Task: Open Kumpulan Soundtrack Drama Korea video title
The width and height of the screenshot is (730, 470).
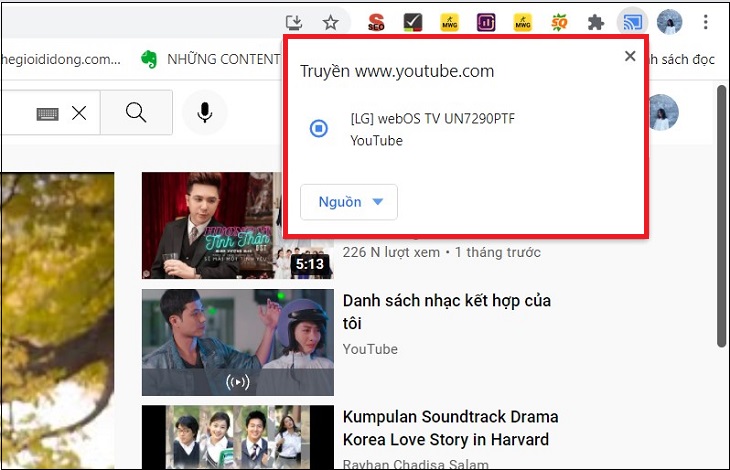Action: [451, 428]
